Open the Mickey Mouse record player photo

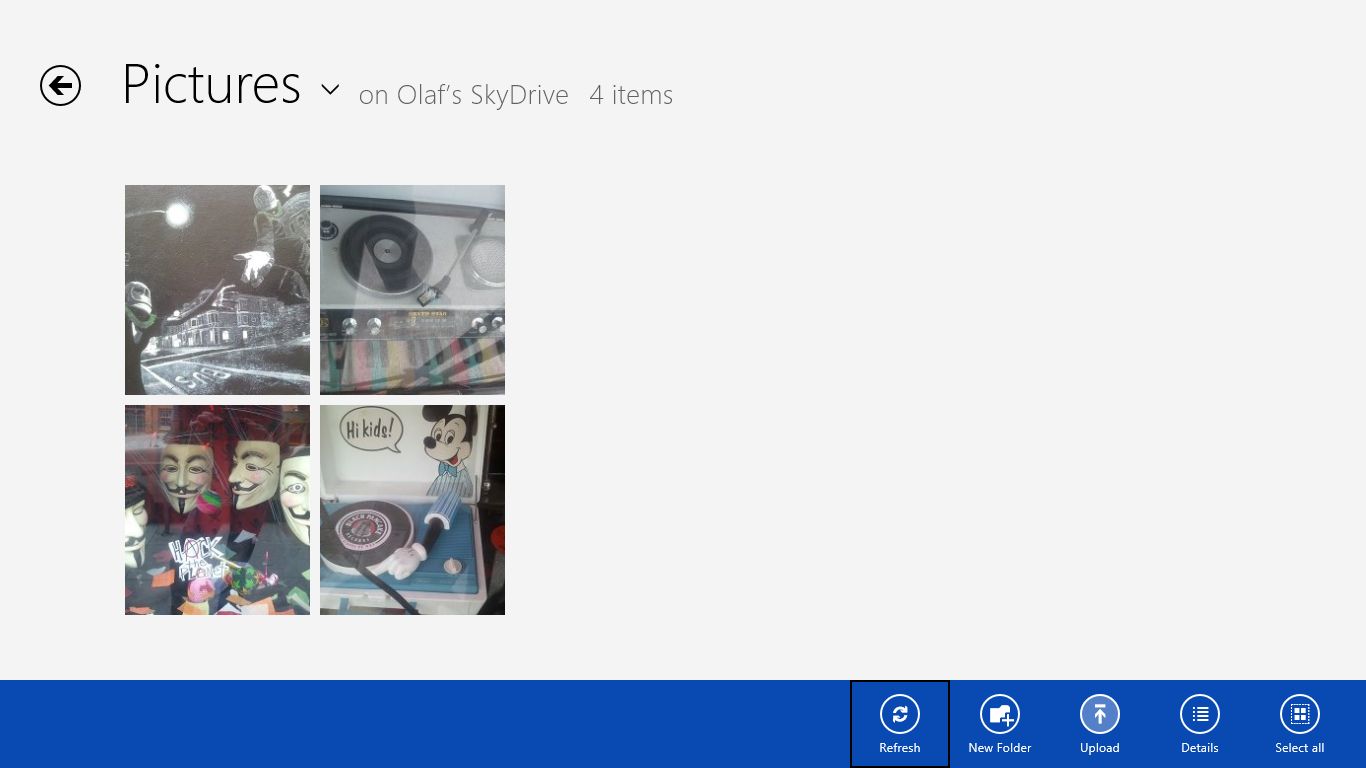click(x=412, y=510)
